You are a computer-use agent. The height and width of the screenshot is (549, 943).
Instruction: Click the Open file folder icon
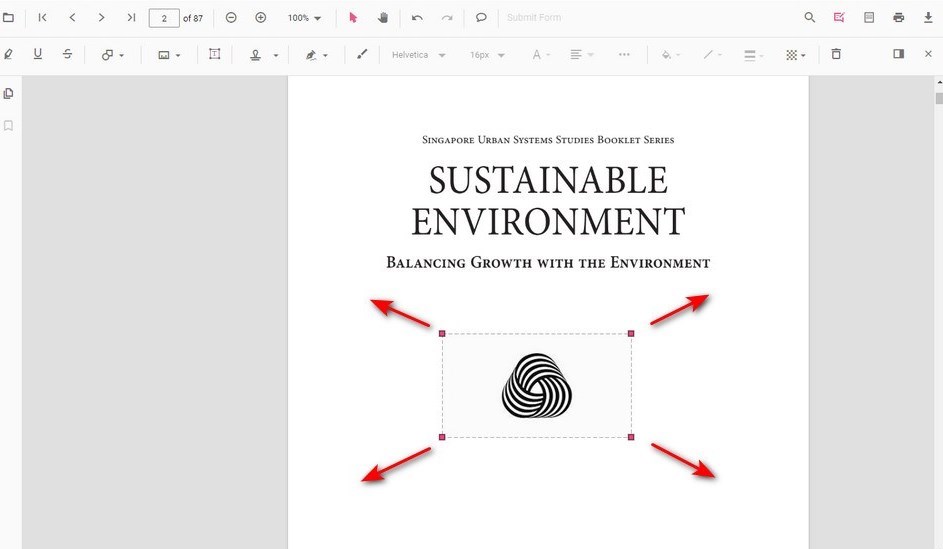point(9,18)
